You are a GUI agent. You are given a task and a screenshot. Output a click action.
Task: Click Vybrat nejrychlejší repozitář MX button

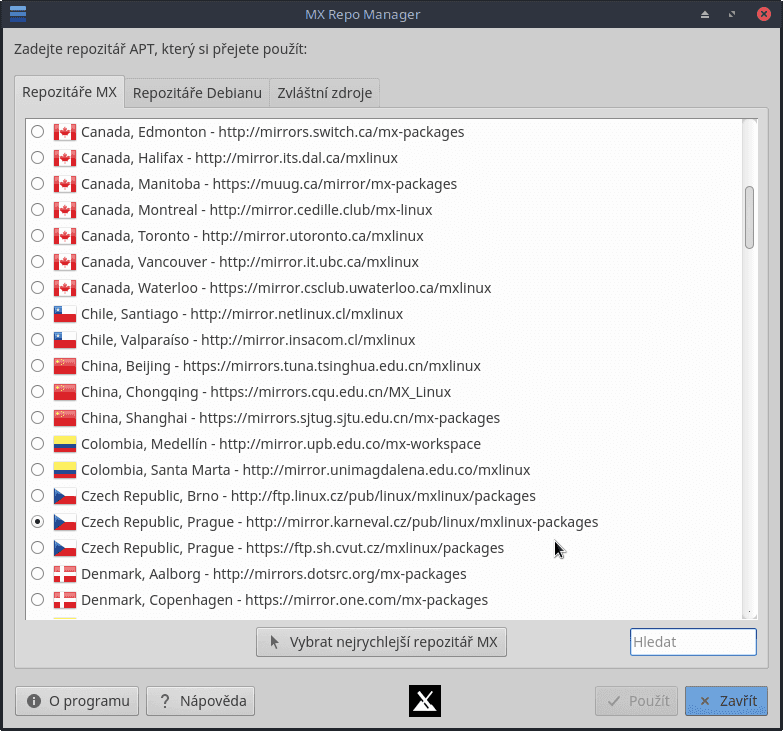pyautogui.click(x=382, y=642)
